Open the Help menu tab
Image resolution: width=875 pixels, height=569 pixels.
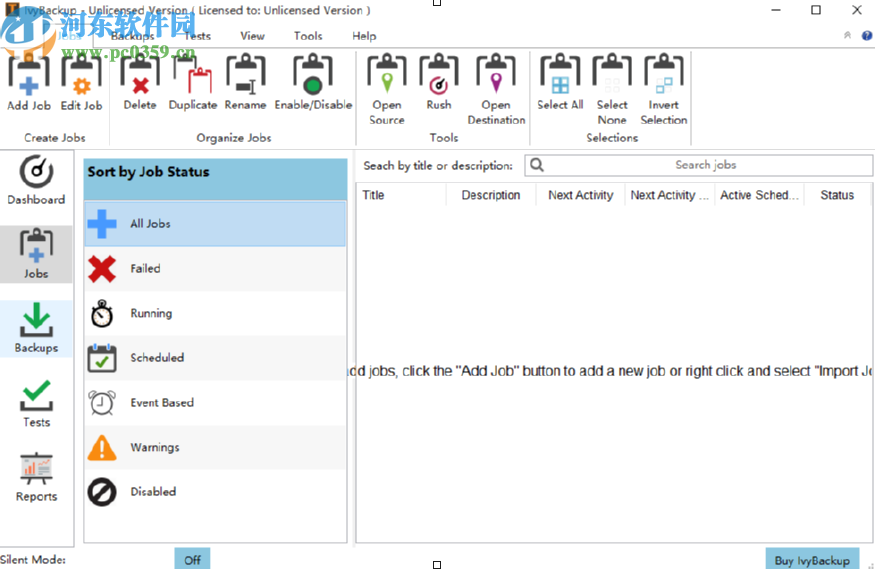(364, 36)
